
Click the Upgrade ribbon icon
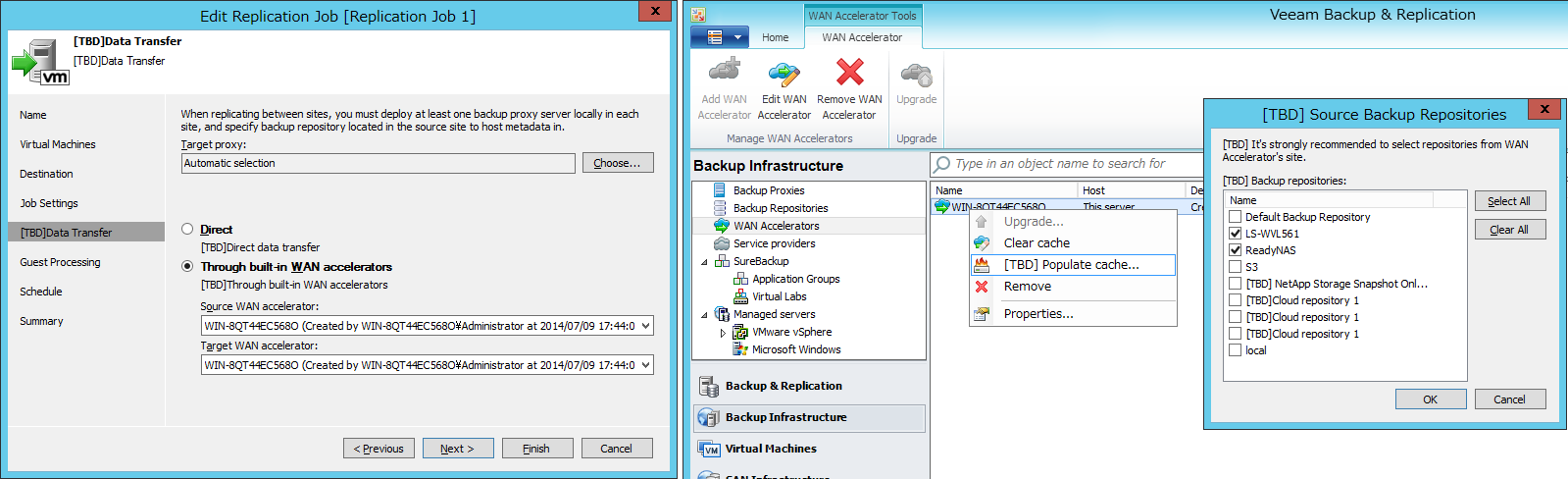pyautogui.click(x=917, y=75)
